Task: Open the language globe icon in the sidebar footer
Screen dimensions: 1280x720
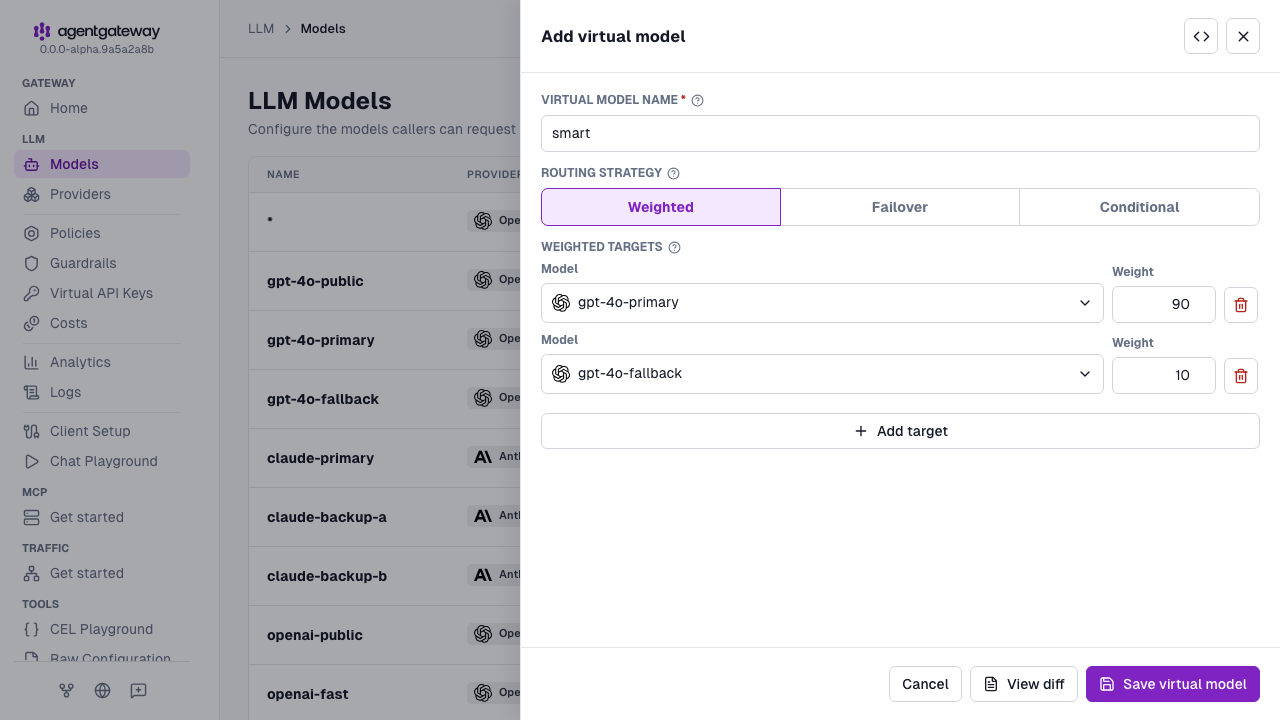Action: 102,690
